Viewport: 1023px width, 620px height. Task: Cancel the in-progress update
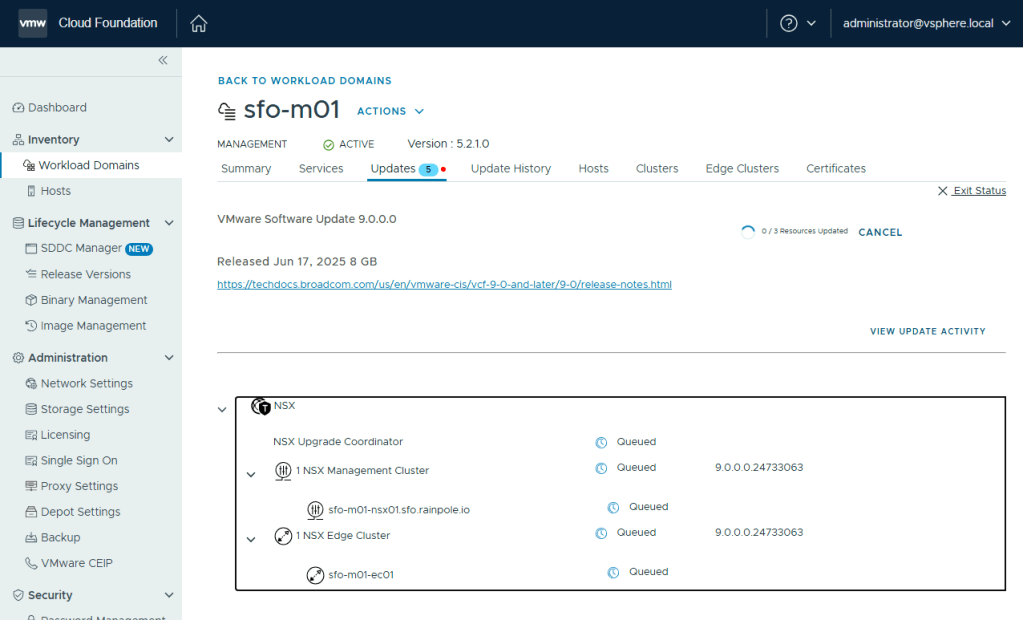[x=880, y=232]
